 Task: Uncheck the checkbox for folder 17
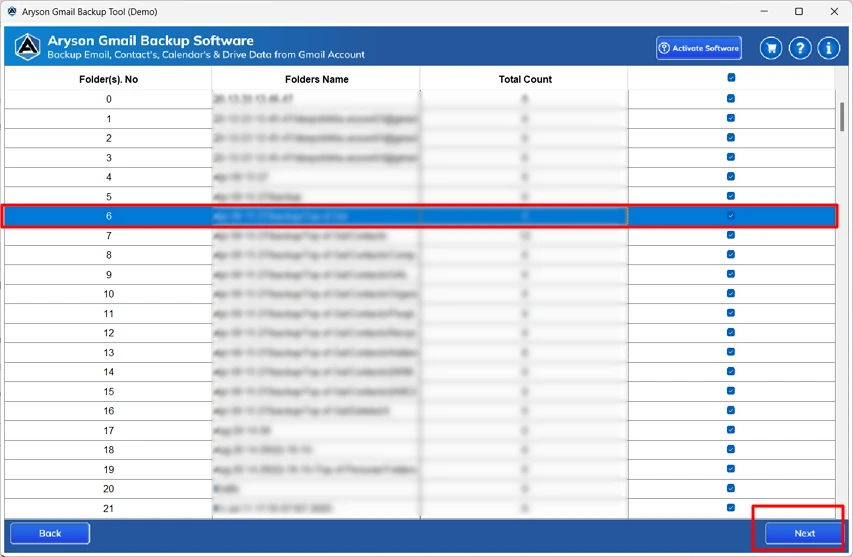point(731,430)
